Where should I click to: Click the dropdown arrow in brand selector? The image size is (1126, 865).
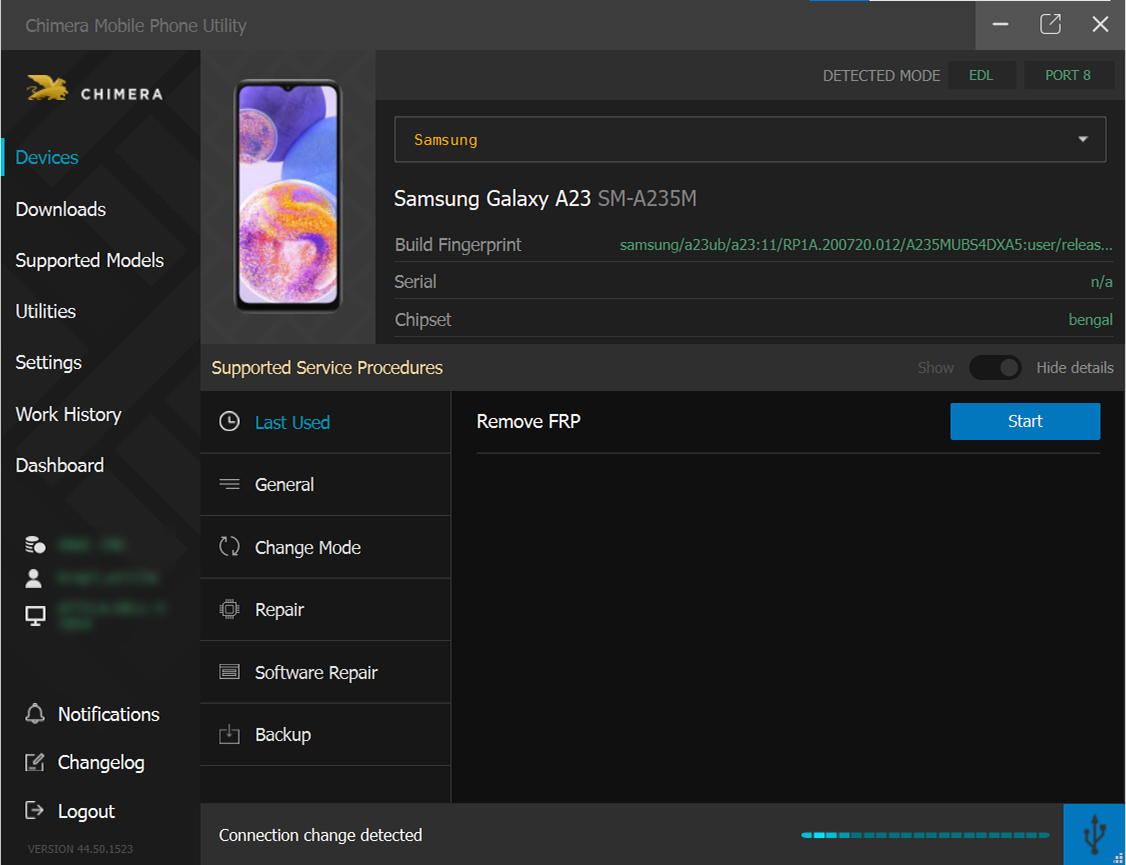pyautogui.click(x=1082, y=140)
